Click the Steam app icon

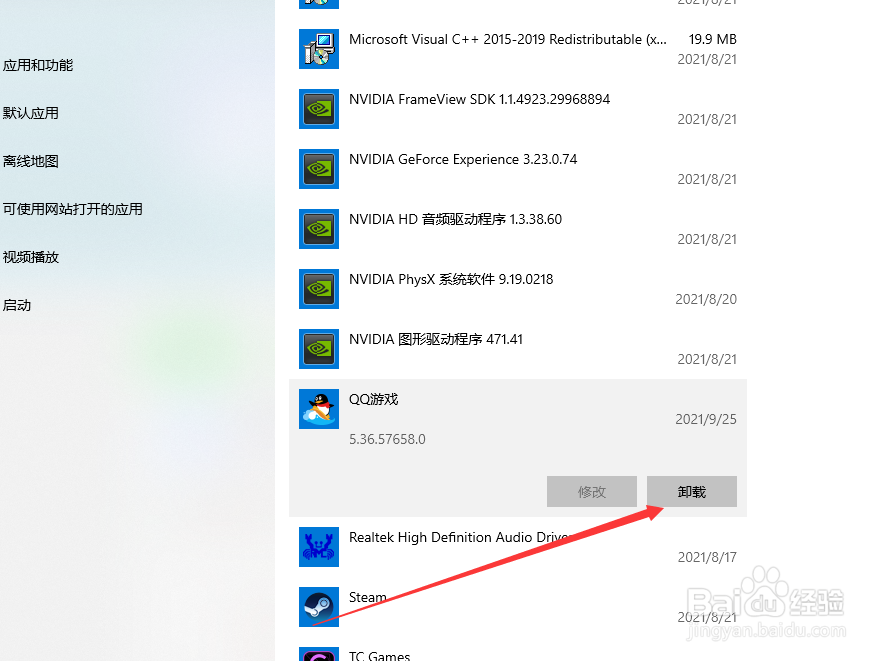[x=319, y=607]
